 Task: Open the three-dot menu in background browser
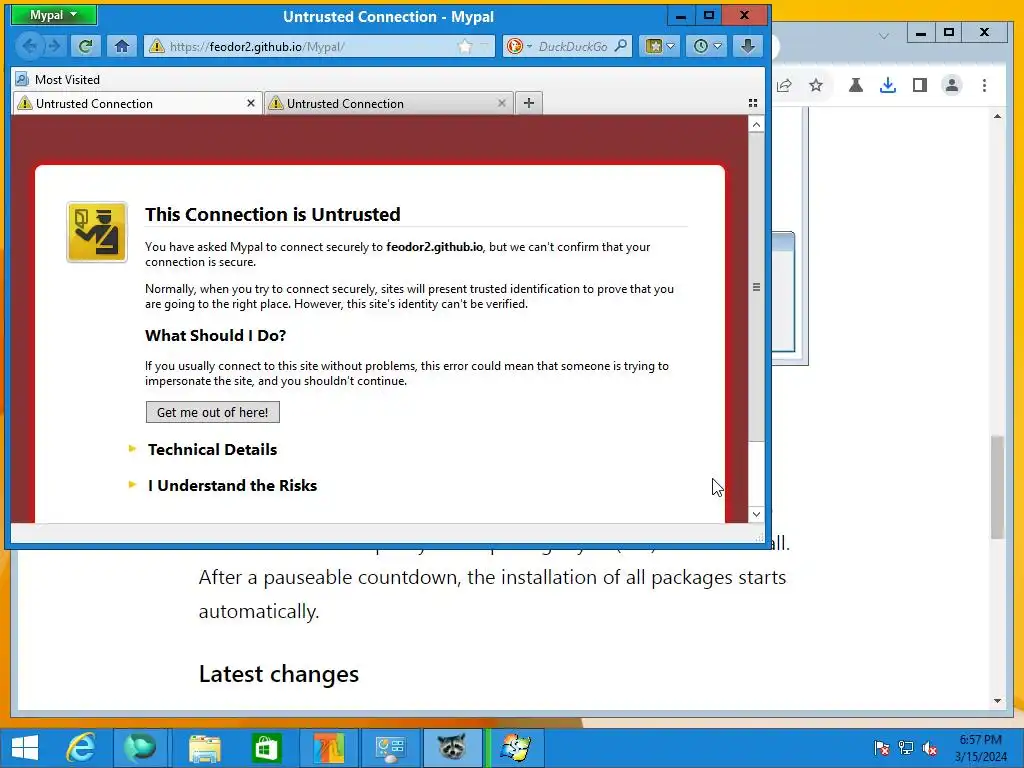pos(984,85)
